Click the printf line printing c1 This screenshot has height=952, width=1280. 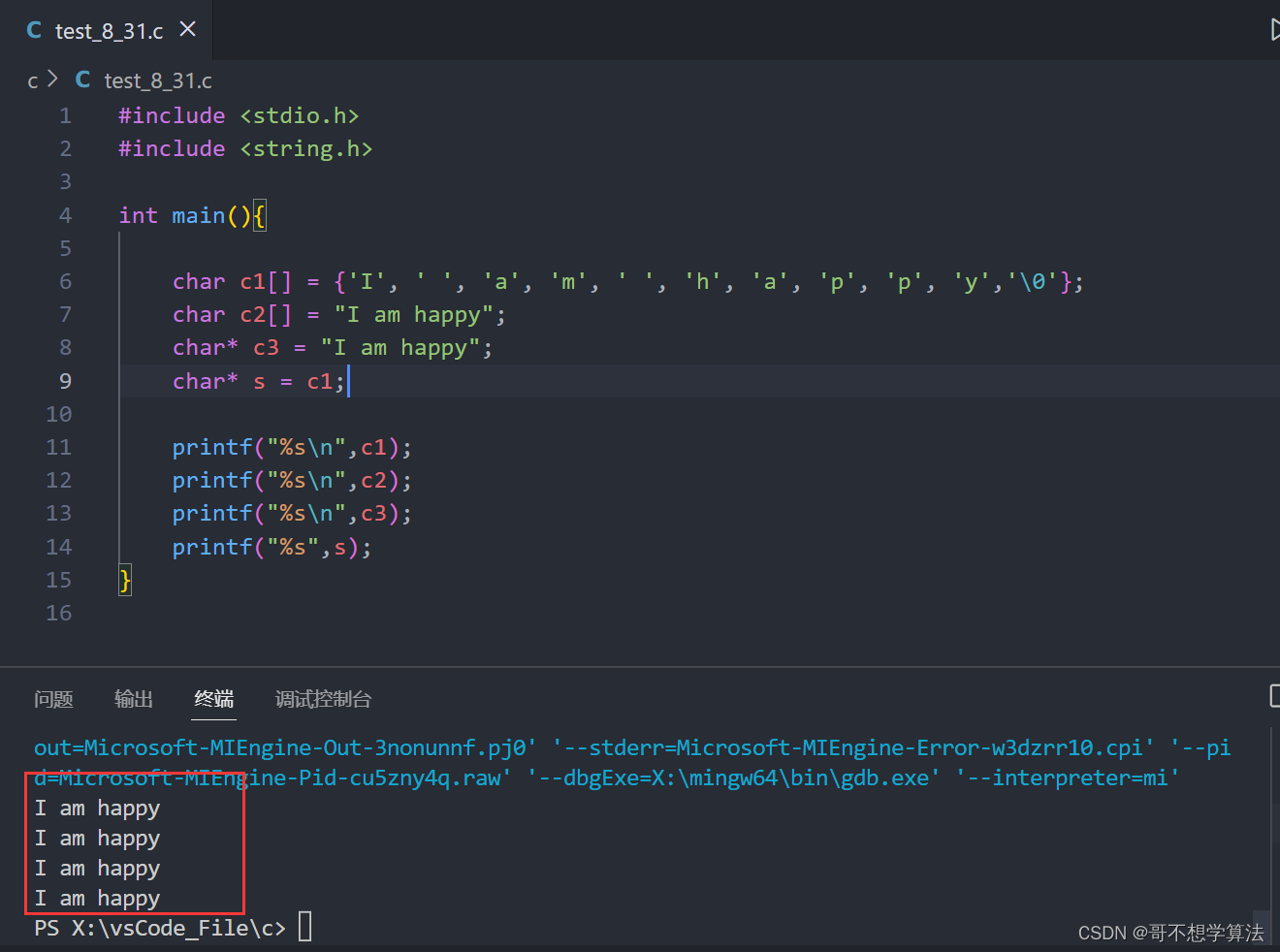click(x=292, y=448)
